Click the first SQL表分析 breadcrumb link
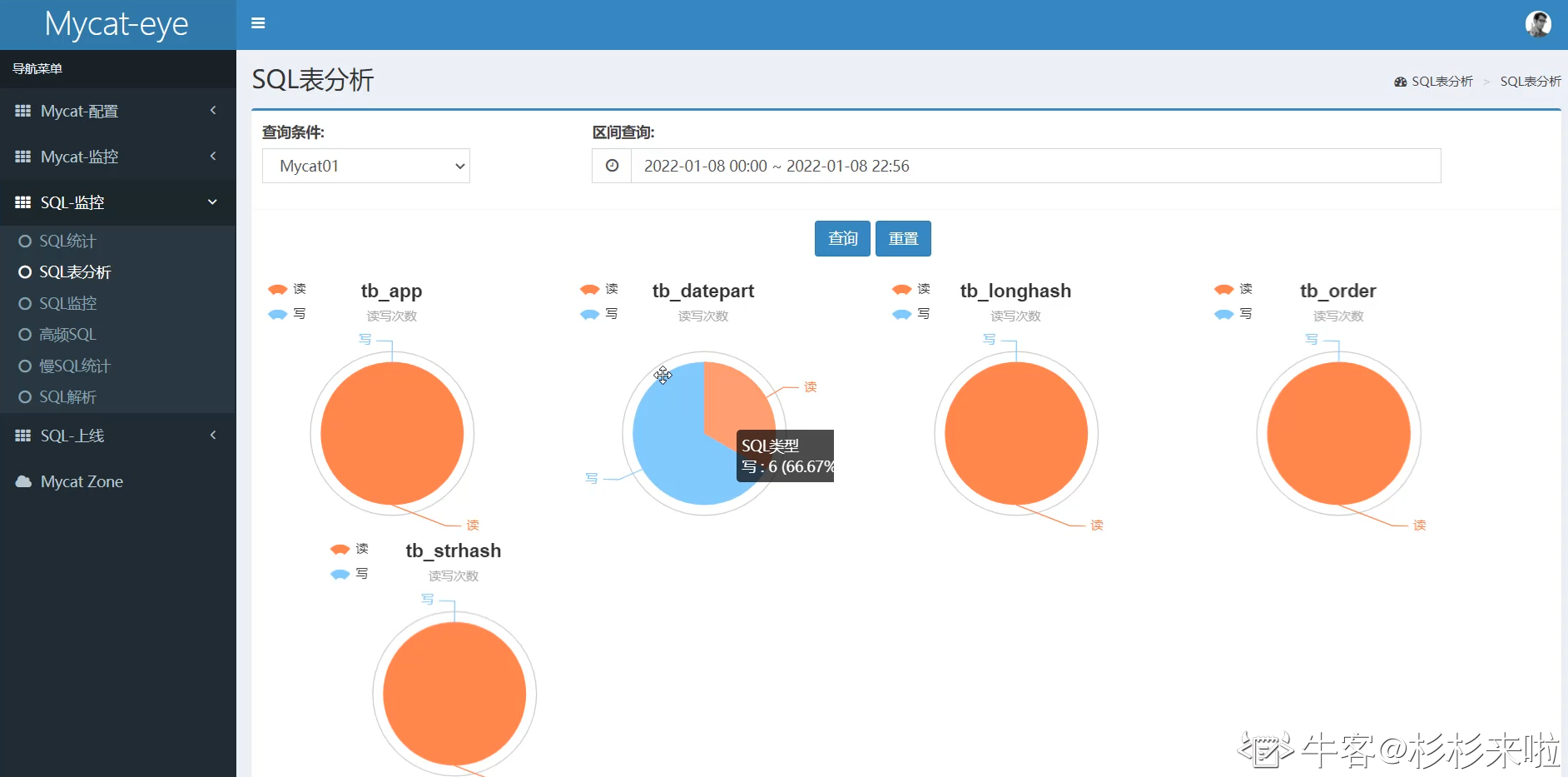Viewport: 1568px width, 777px height. coord(1442,82)
